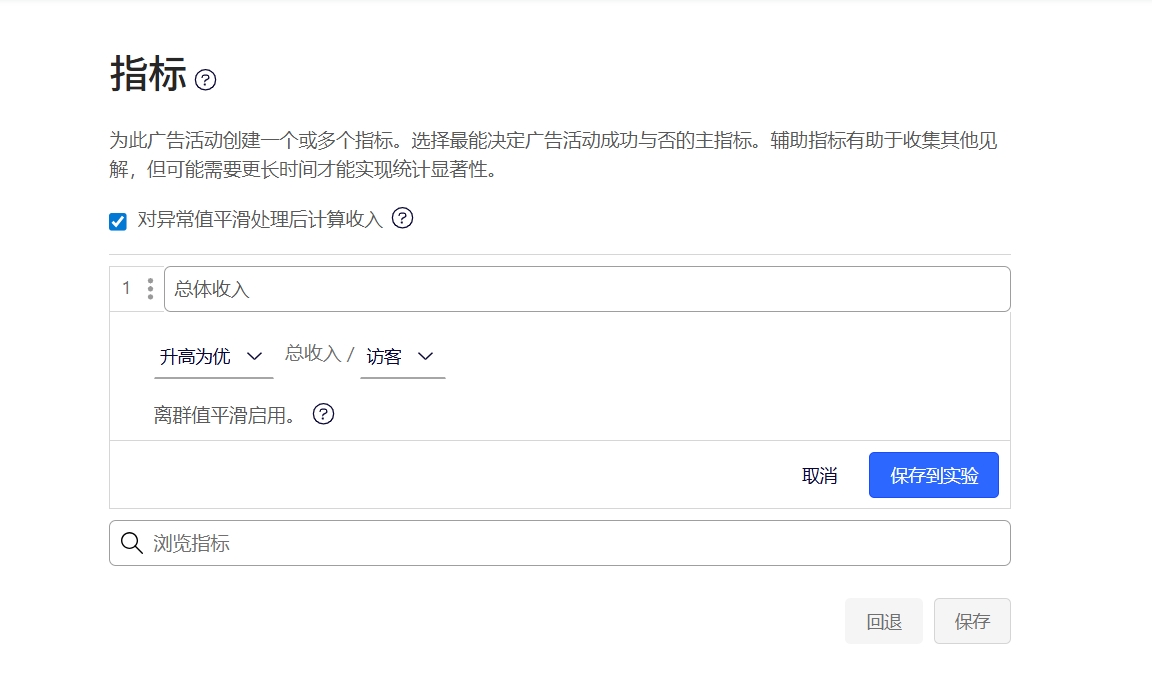The width and height of the screenshot is (1152, 681).
Task: Click the chevron arrow beside 访客
Action: [x=426, y=356]
